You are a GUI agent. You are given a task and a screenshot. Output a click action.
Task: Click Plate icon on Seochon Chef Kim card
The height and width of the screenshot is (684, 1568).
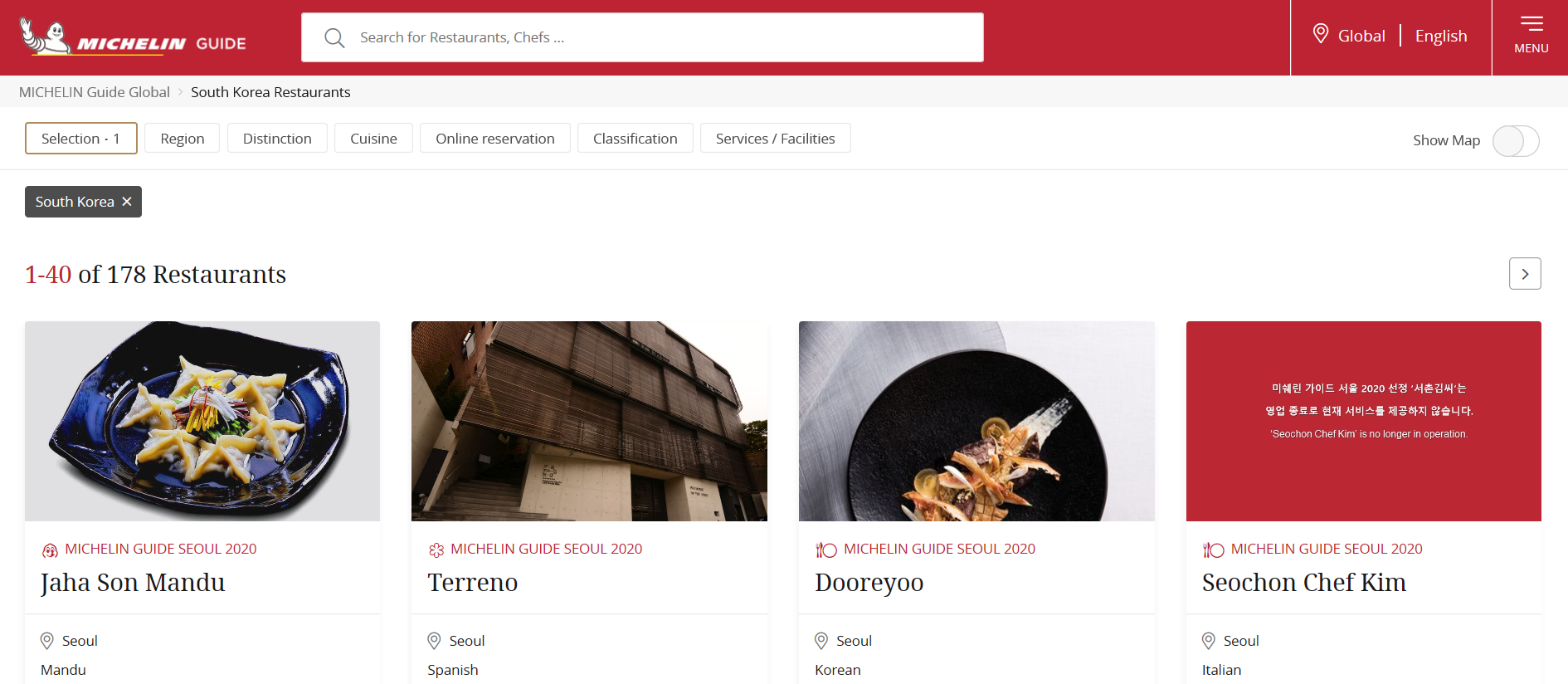pos(1214,550)
